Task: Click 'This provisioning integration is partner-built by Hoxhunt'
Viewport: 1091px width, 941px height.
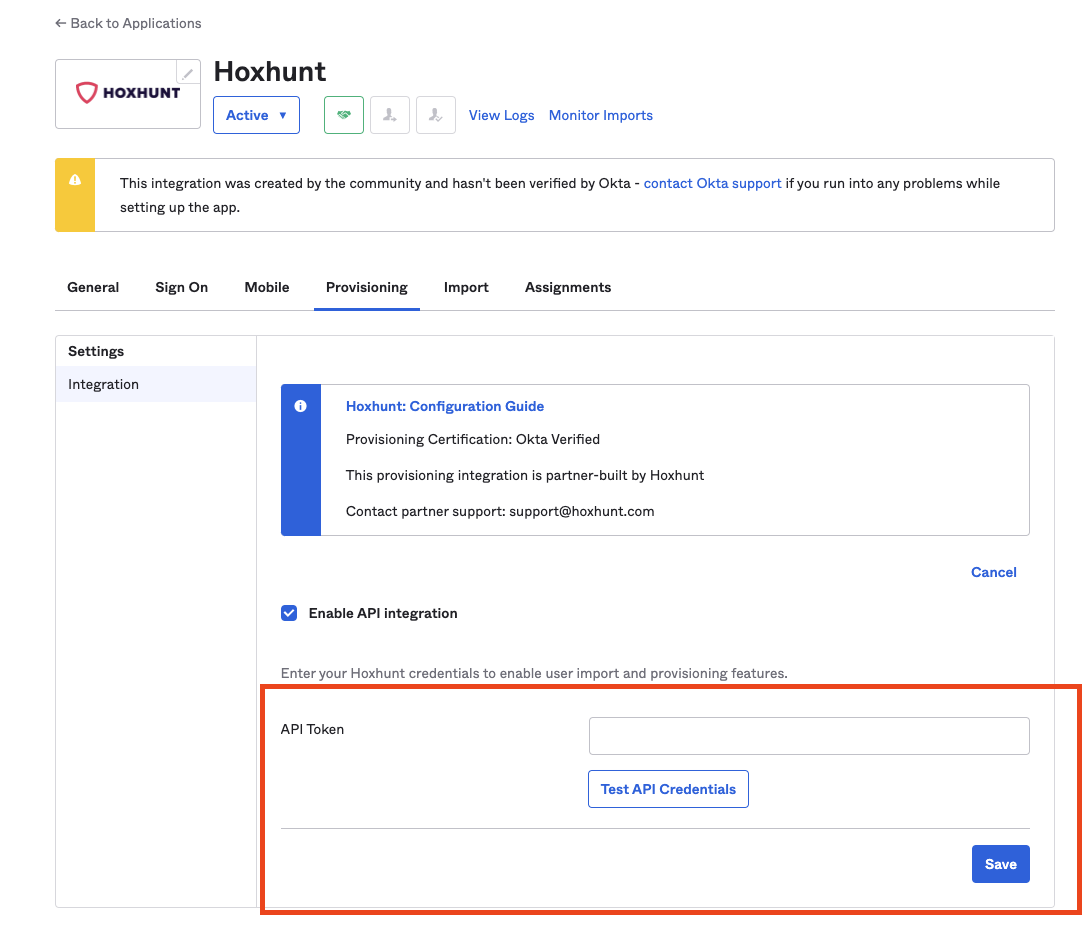Action: pos(525,475)
